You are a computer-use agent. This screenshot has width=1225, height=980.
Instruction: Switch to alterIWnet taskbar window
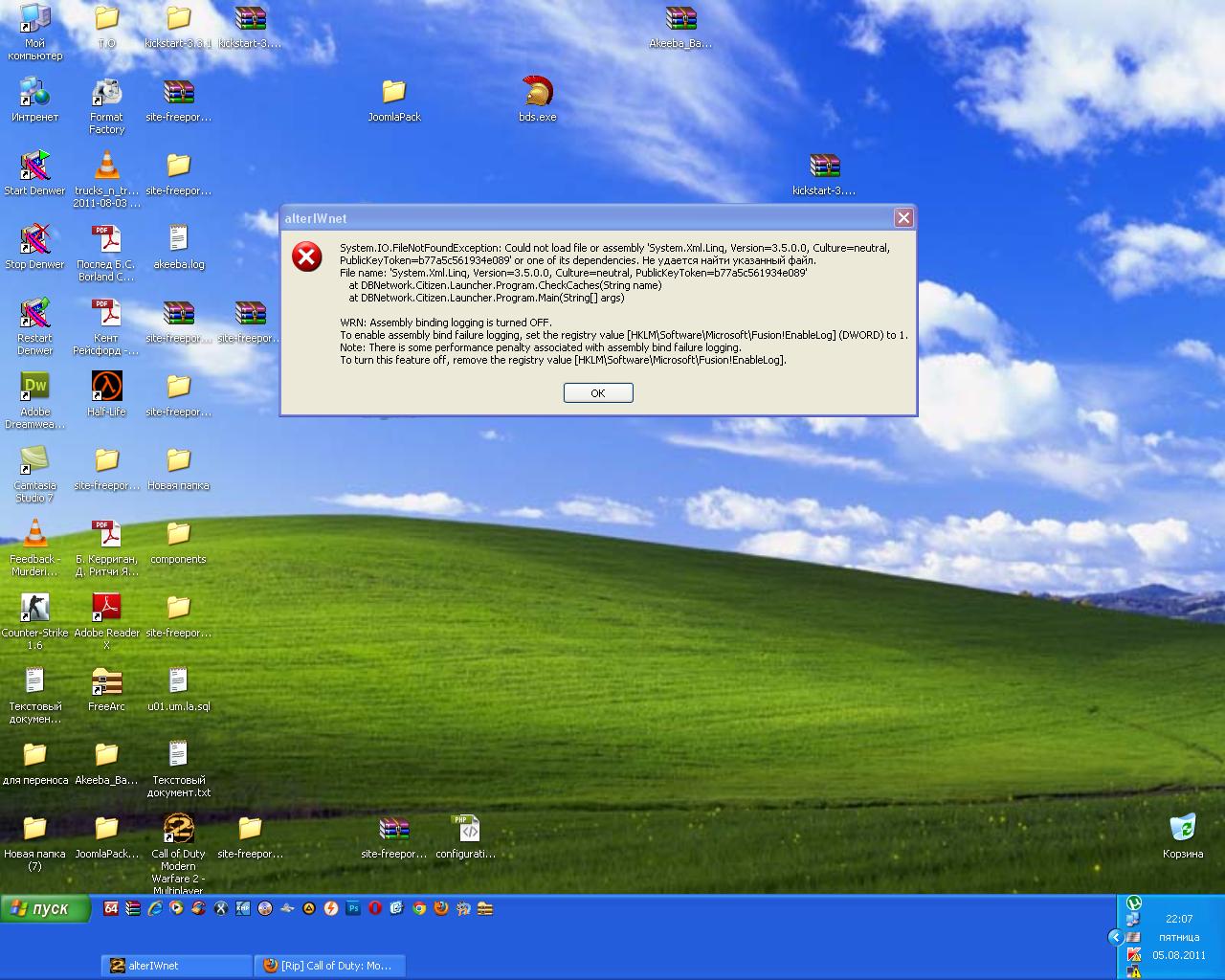177,966
